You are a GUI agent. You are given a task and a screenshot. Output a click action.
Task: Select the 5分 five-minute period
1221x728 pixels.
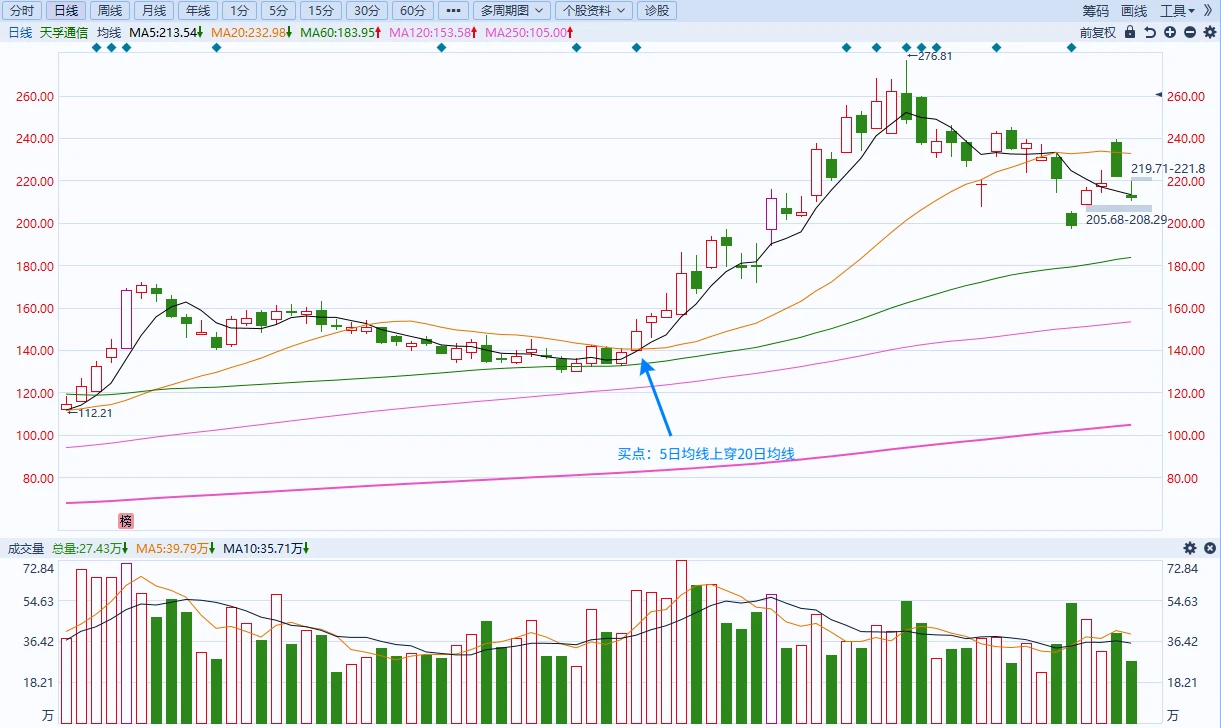click(x=277, y=11)
